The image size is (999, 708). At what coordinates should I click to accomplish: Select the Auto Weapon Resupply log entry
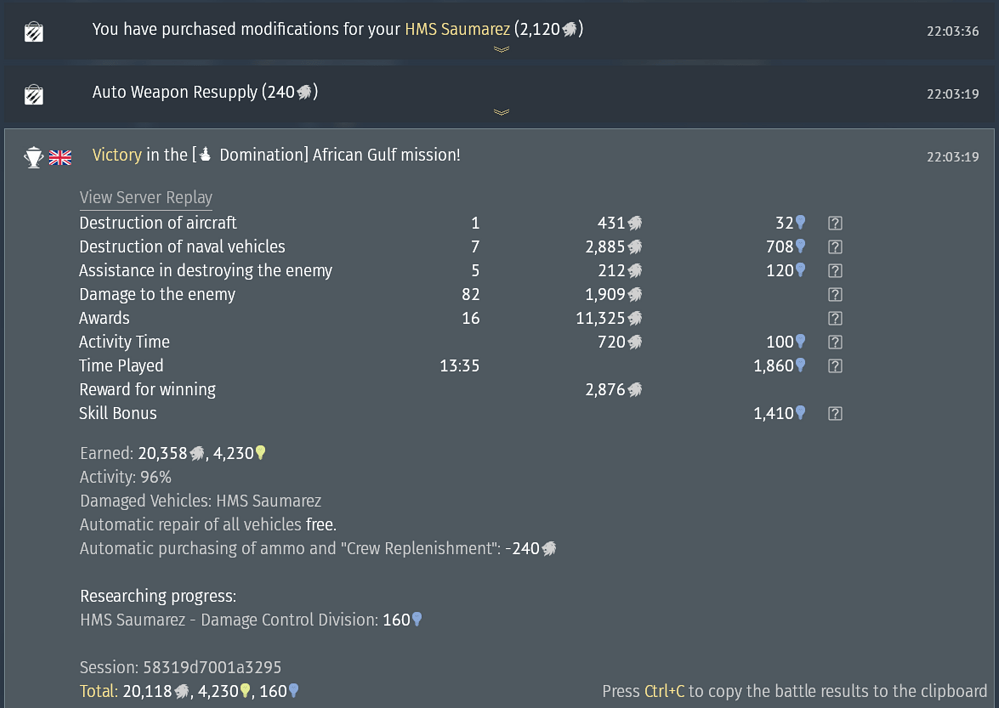(203, 92)
